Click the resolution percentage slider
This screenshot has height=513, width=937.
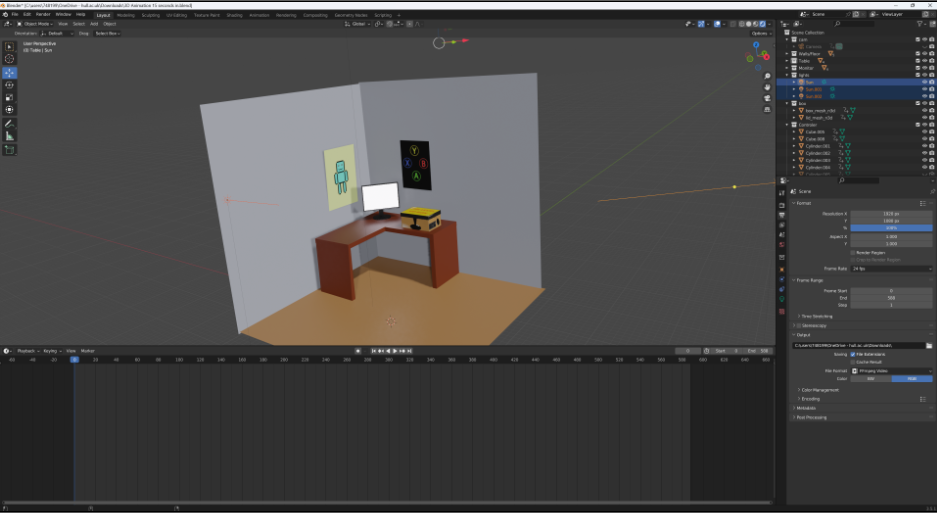point(891,227)
